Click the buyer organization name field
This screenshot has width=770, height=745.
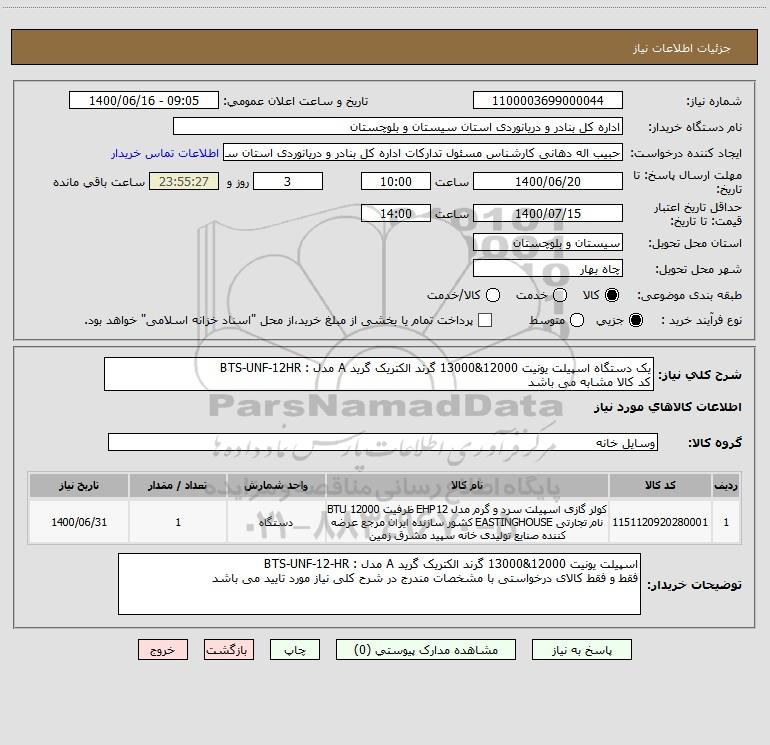pyautogui.click(x=398, y=127)
